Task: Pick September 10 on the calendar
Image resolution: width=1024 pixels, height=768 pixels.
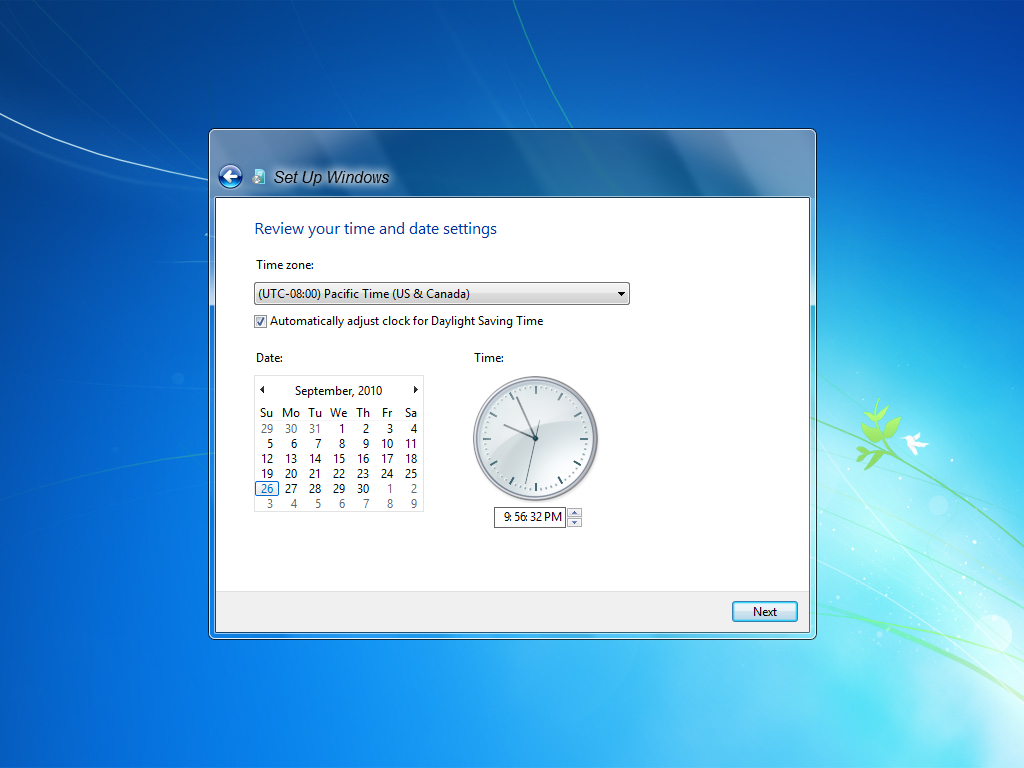Action: [x=387, y=443]
